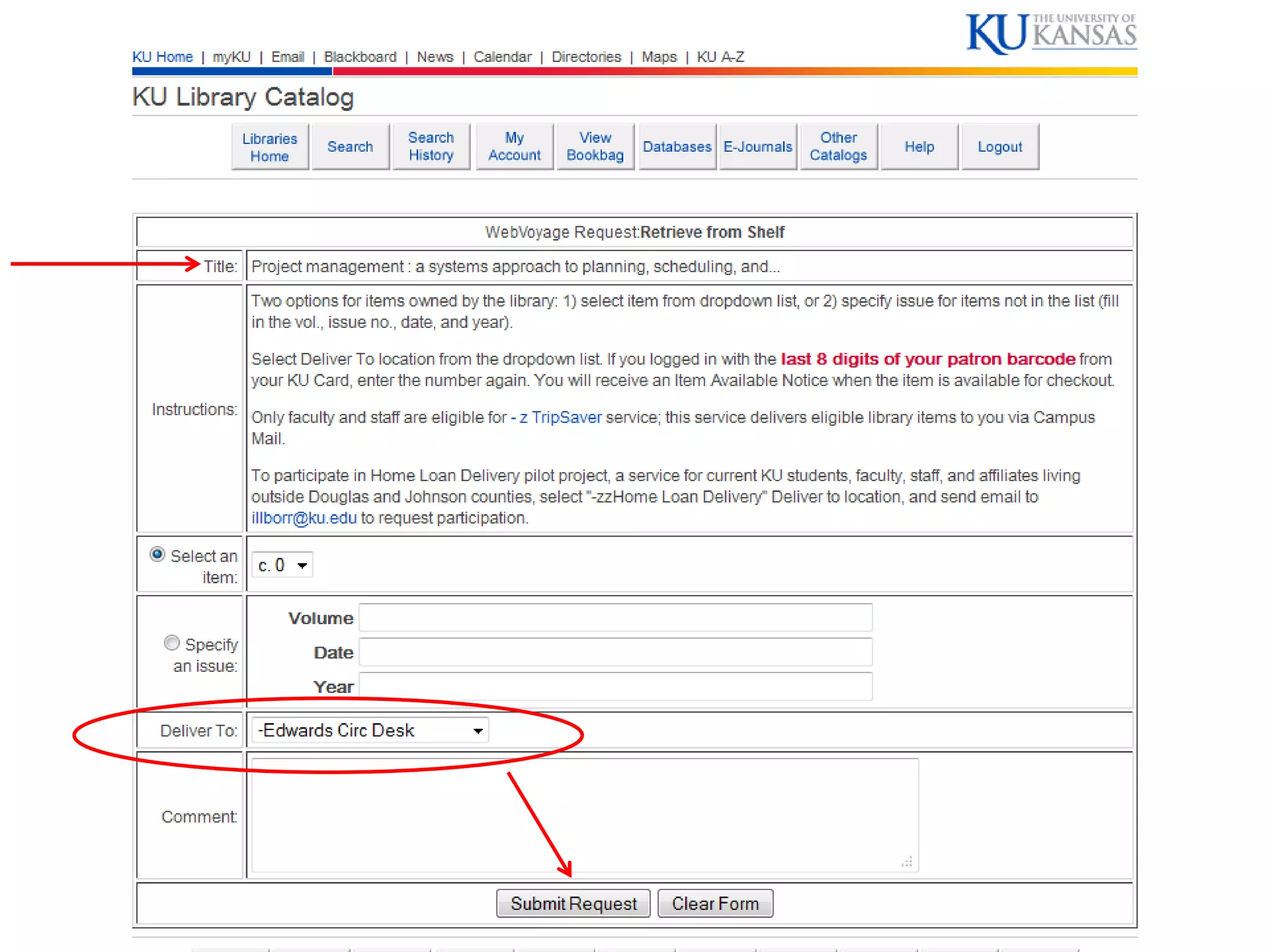The height and width of the screenshot is (952, 1270).
Task: Switch to the Databases tab
Action: (x=677, y=147)
